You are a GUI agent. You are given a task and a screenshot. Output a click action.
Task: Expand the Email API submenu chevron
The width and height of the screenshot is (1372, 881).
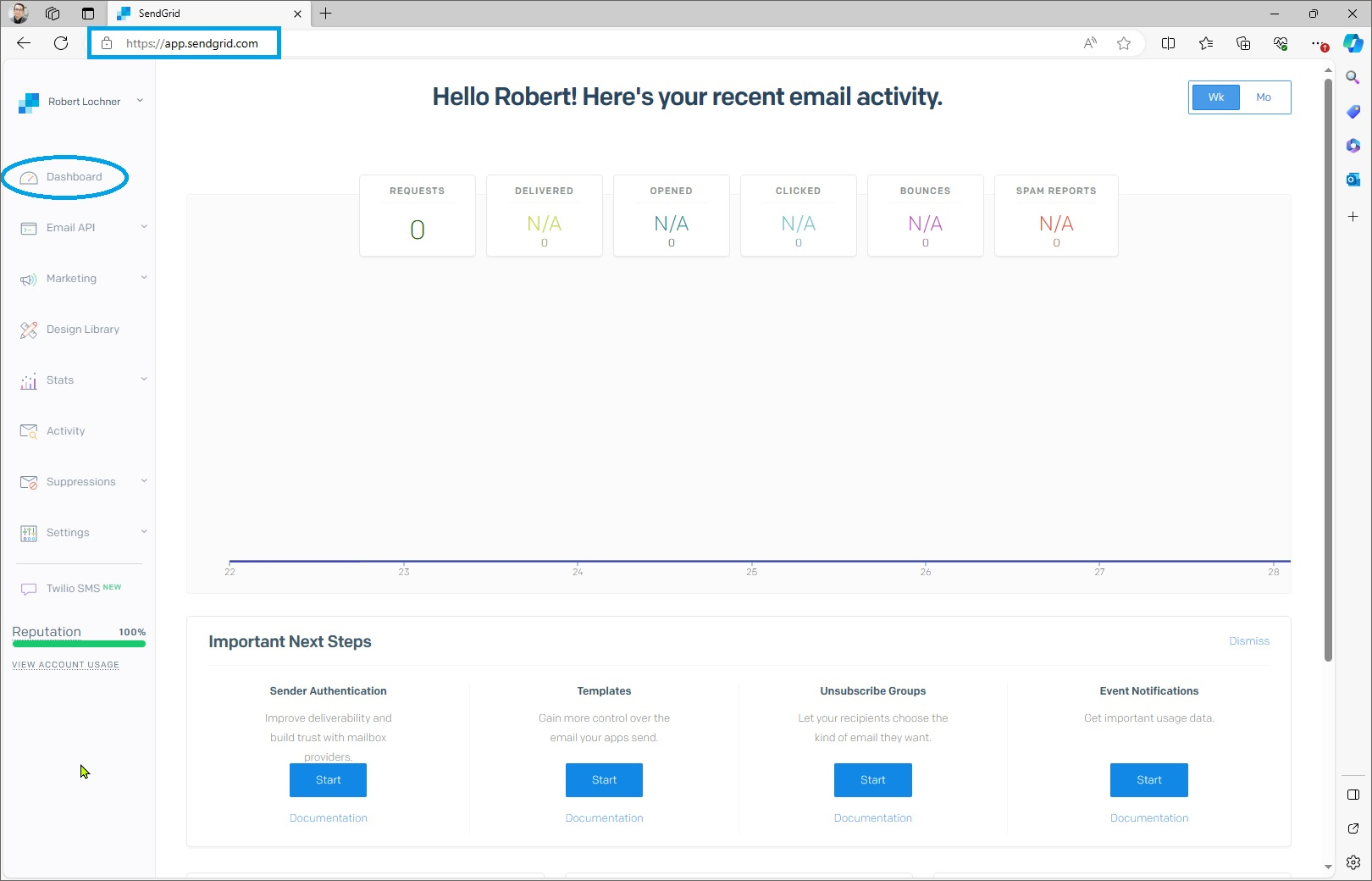point(144,227)
